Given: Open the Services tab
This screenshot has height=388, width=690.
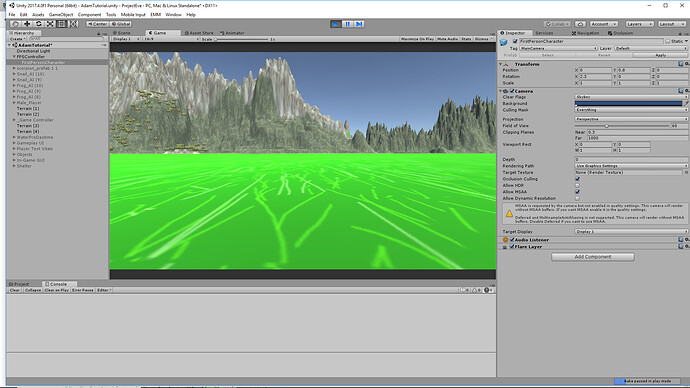Looking at the screenshot, I should [x=544, y=33].
